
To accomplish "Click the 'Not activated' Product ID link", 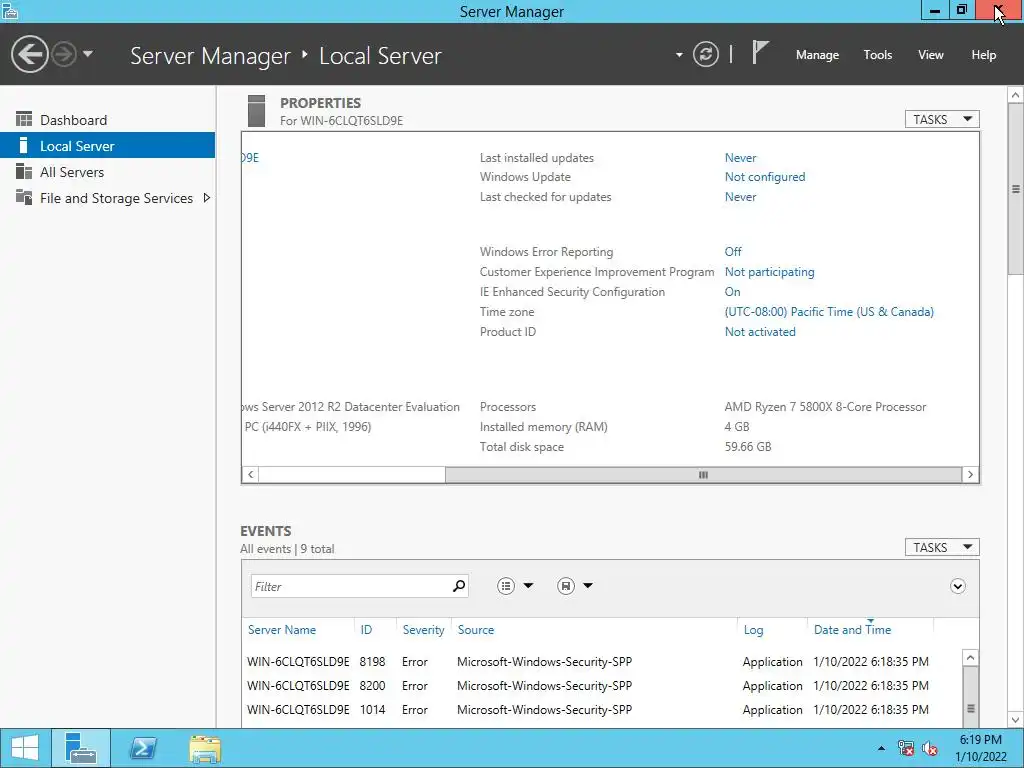I will [760, 332].
